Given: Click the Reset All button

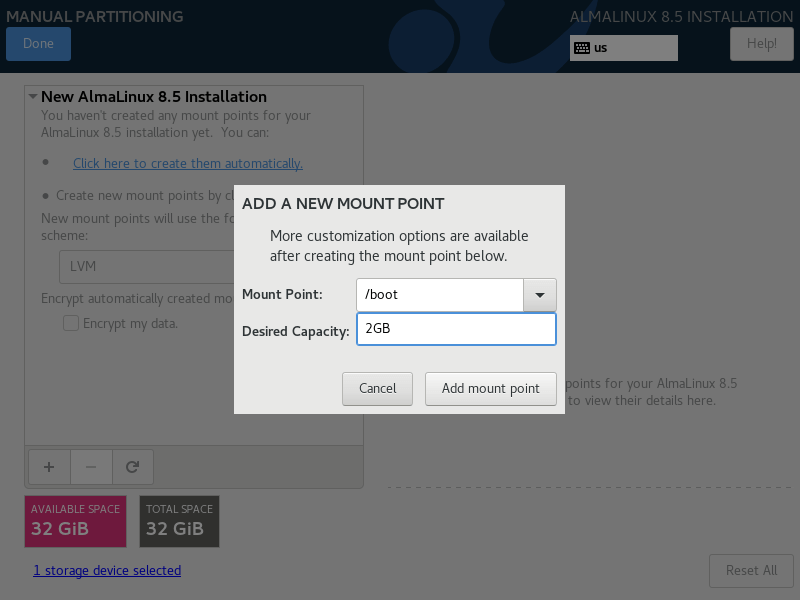Looking at the screenshot, I should 751,570.
